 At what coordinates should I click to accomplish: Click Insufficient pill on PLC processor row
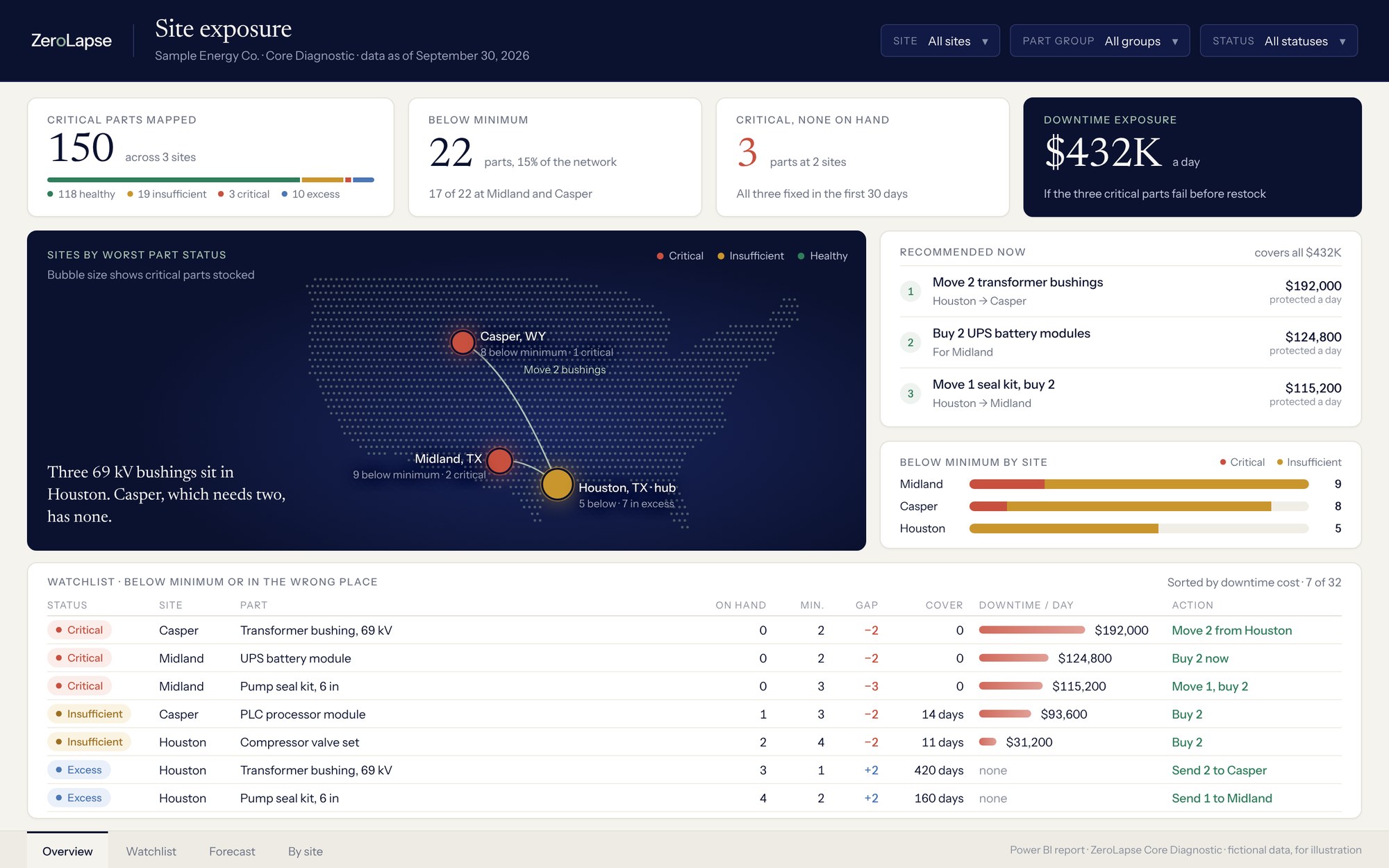(x=89, y=714)
